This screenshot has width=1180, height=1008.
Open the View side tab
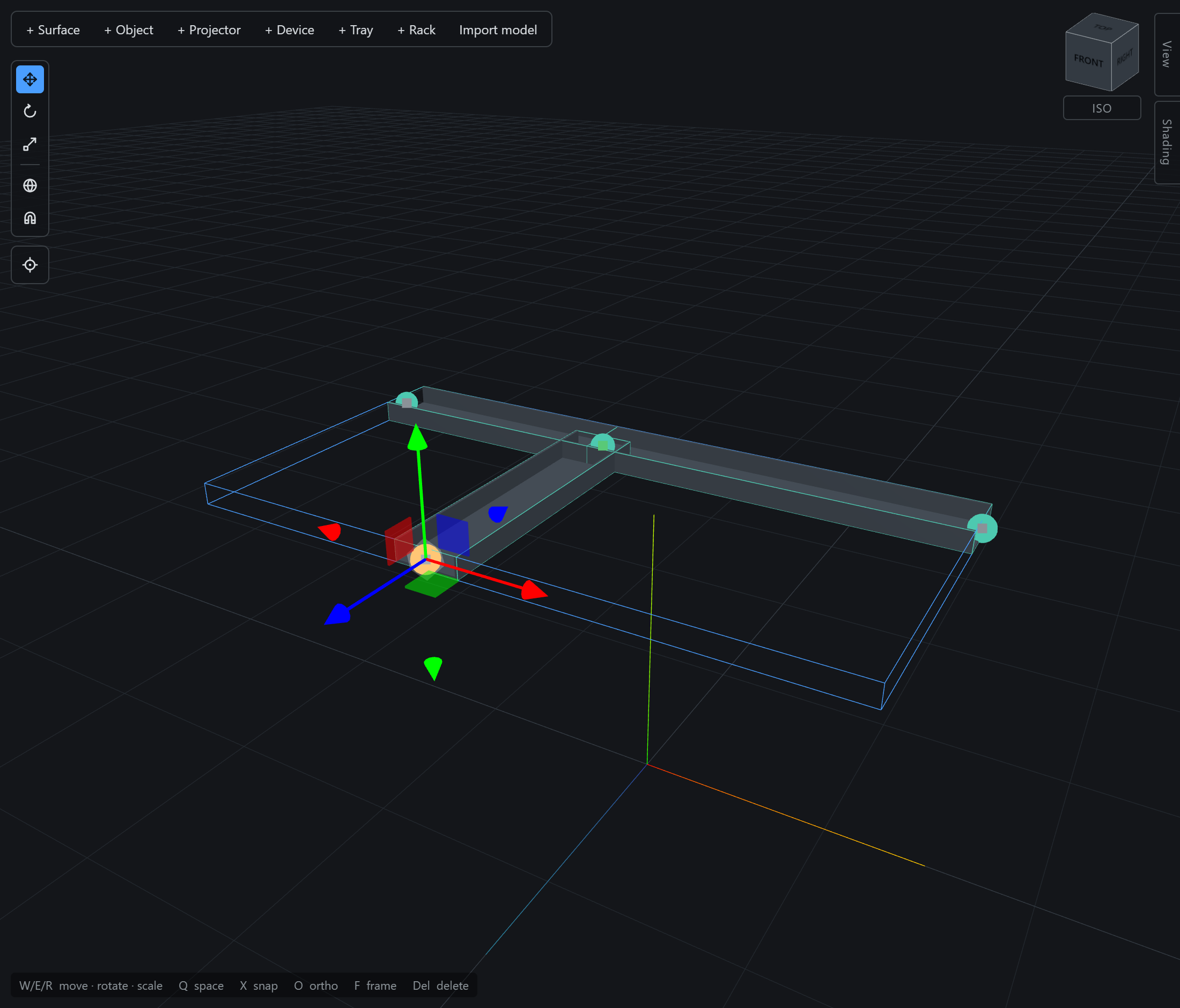(x=1167, y=54)
